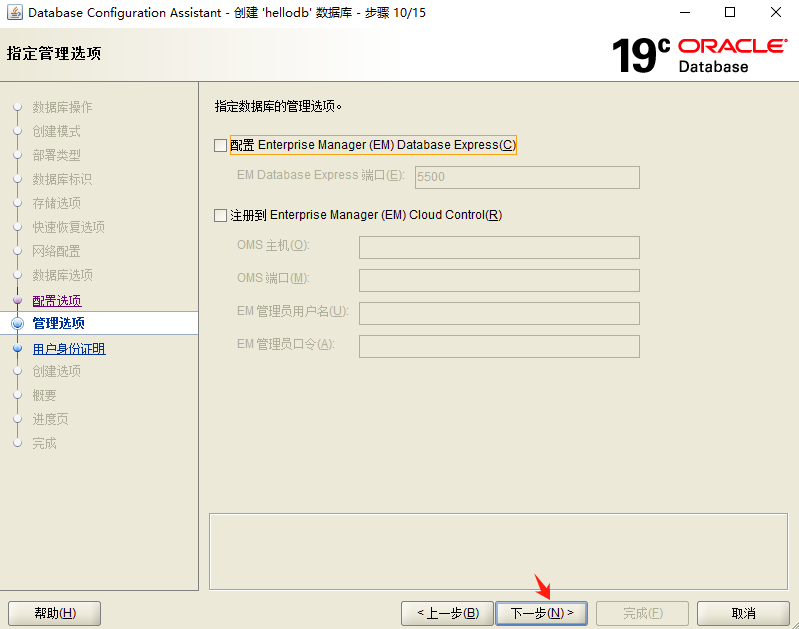Click the 指定数据库的管理选项 description text
799x629 pixels.
[278, 106]
